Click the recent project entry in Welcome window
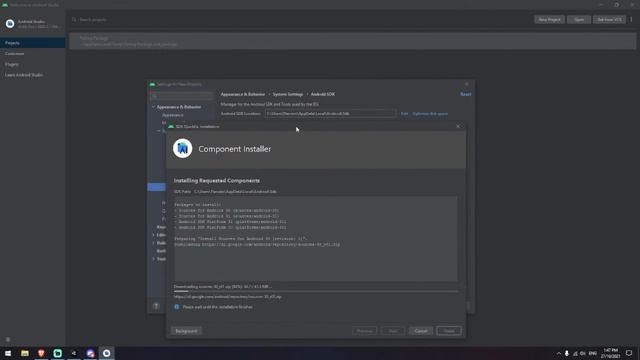Viewport: 640px width, 360px height. click(353, 41)
